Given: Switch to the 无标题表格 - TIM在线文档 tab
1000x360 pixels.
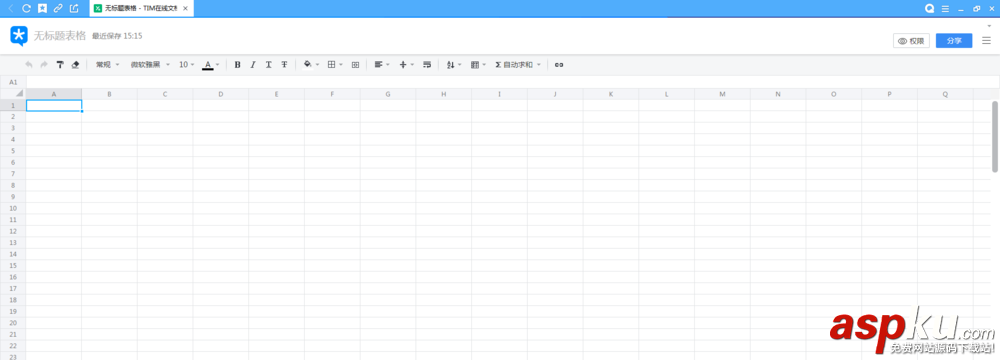Looking at the screenshot, I should (141, 8).
